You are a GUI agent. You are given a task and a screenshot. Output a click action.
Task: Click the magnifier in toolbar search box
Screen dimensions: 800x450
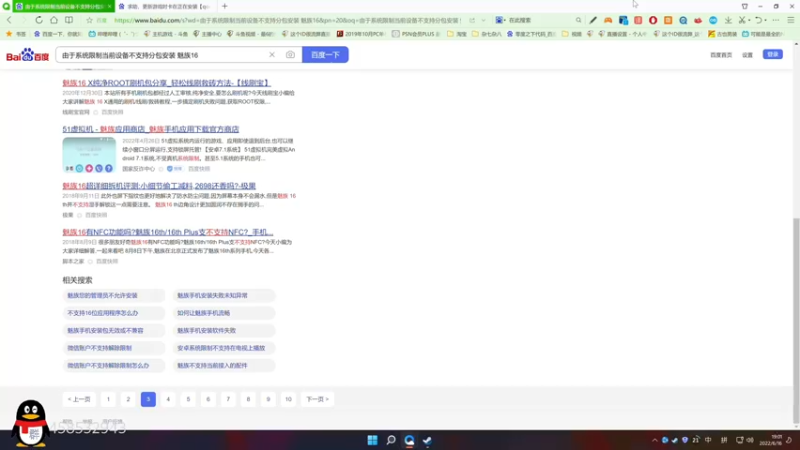578,20
